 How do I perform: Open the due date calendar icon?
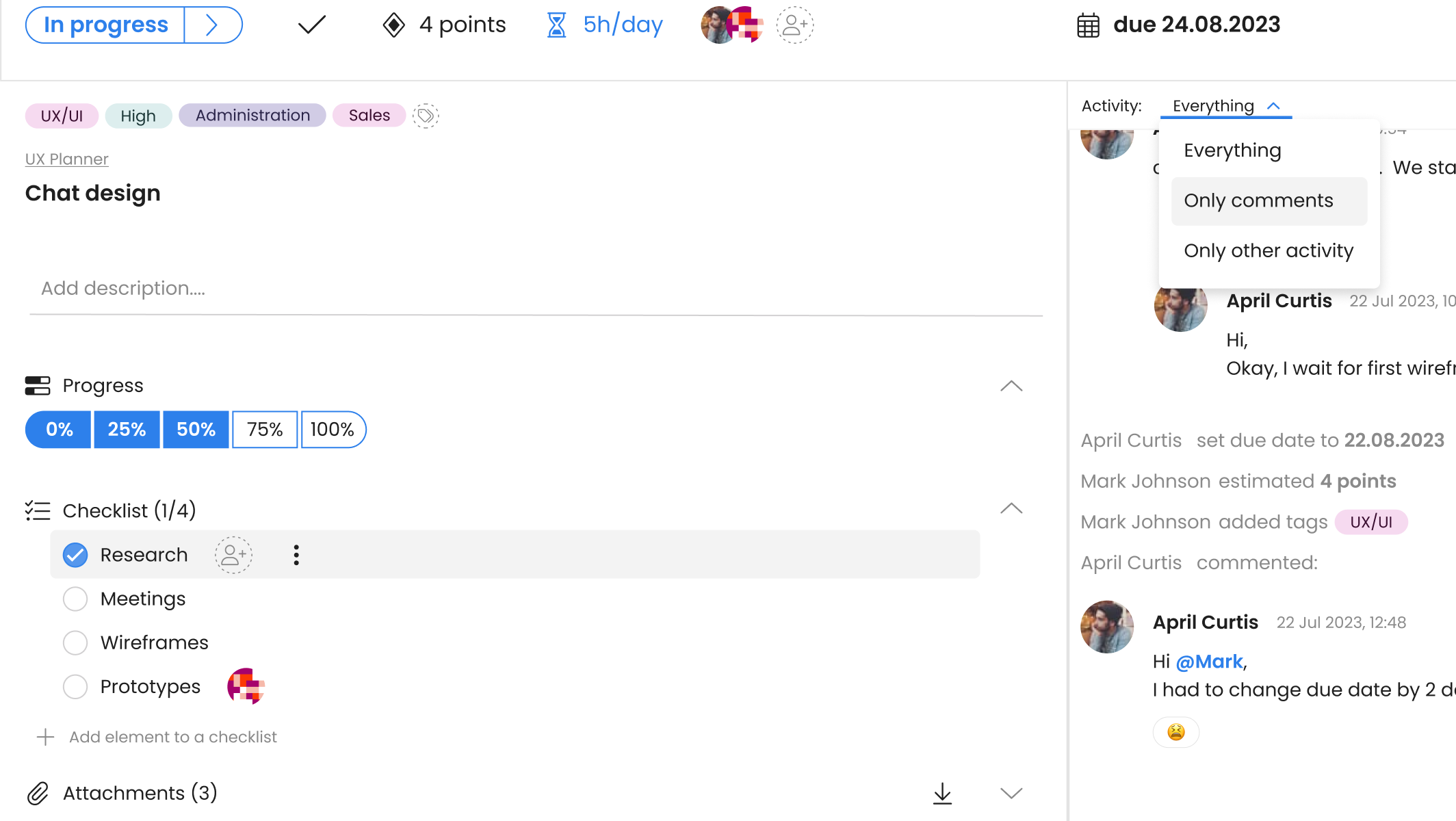[1088, 25]
